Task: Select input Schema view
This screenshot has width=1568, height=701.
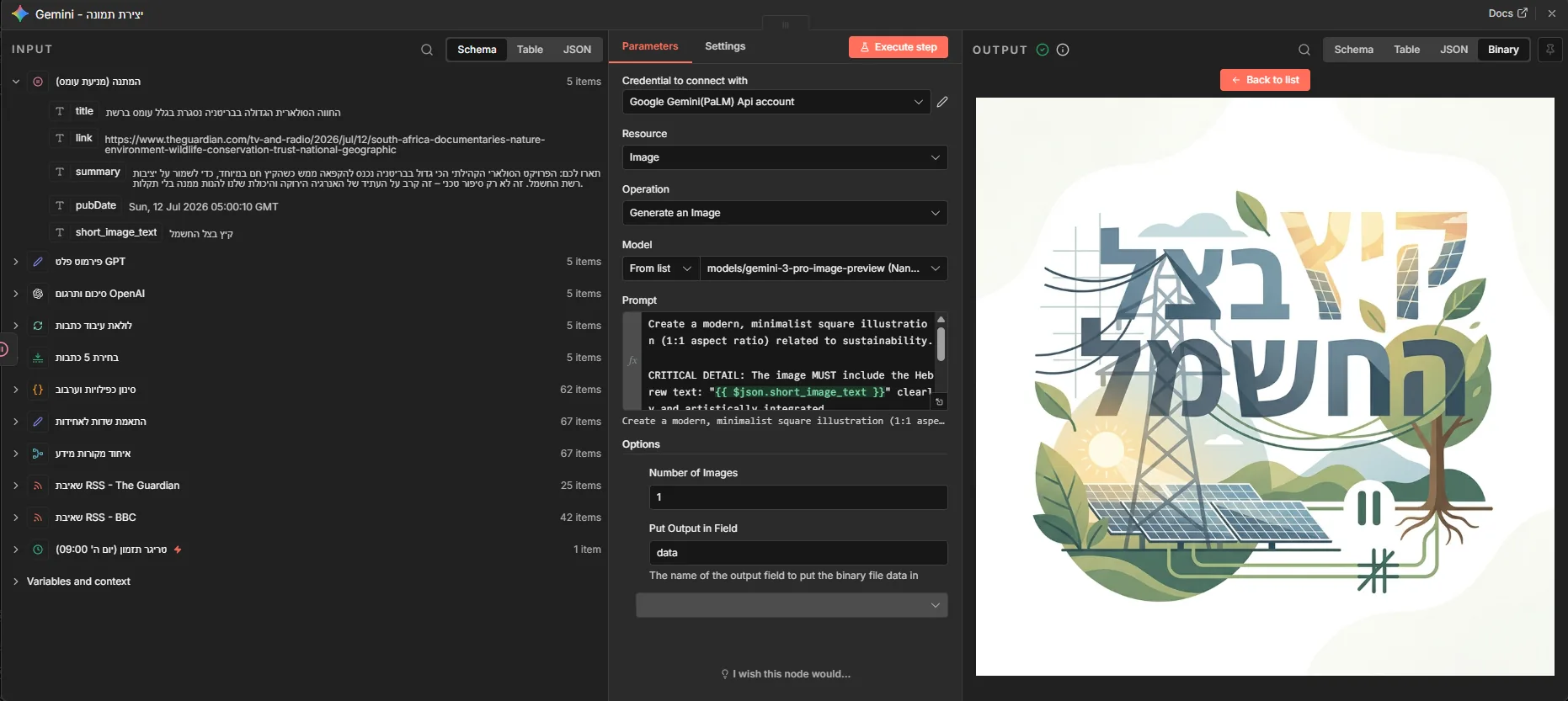Action: click(x=477, y=50)
